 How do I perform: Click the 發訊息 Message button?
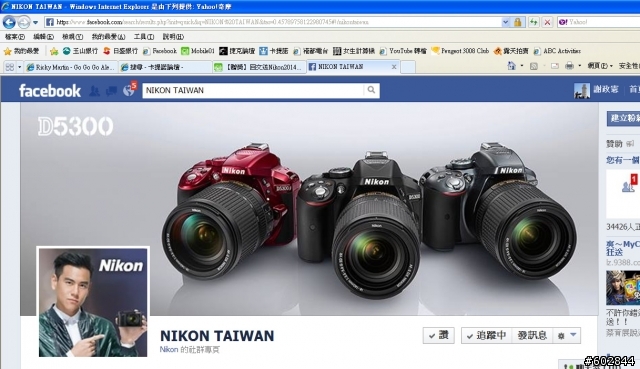click(532, 335)
